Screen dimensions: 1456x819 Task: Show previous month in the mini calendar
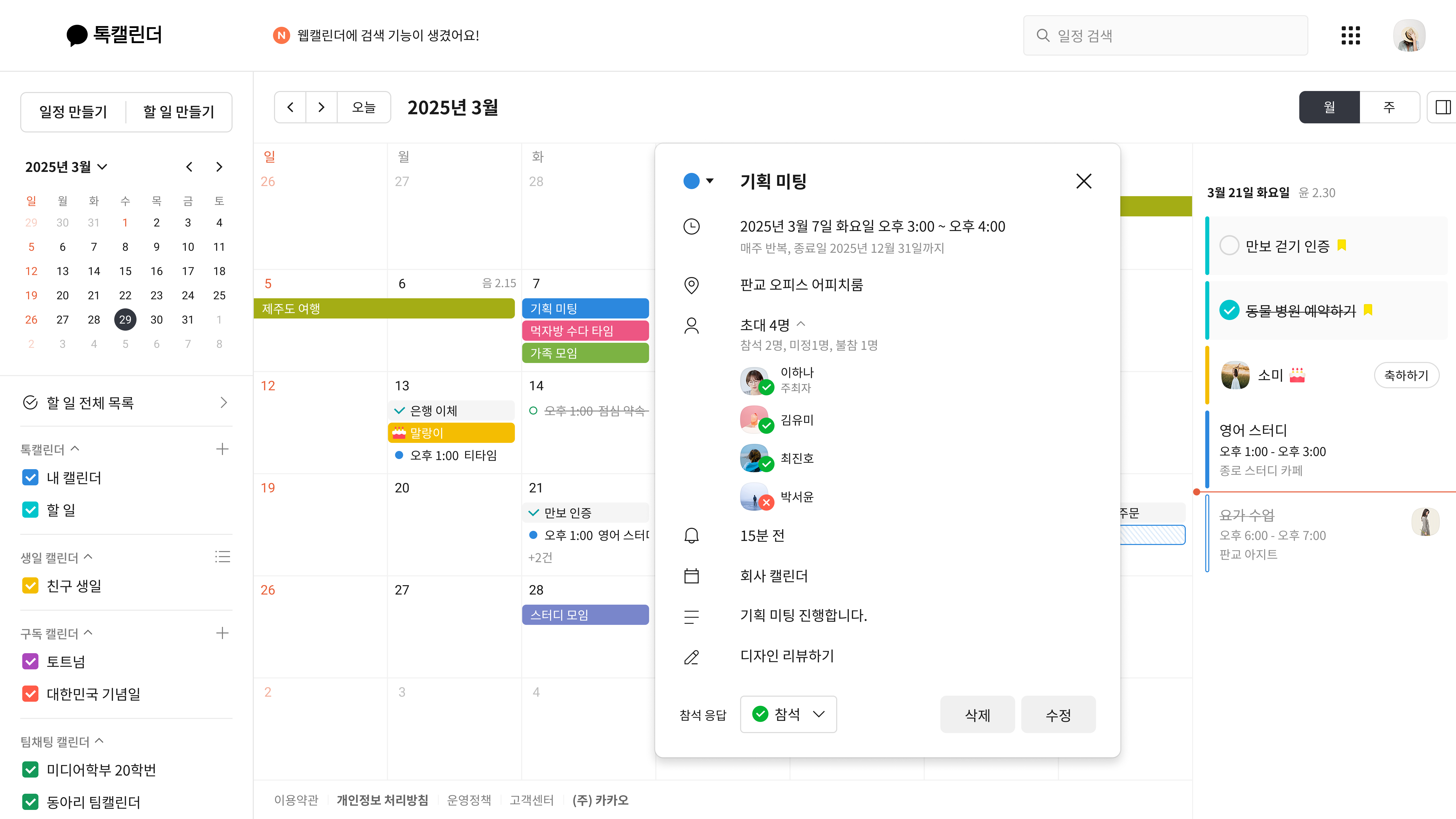(x=189, y=167)
